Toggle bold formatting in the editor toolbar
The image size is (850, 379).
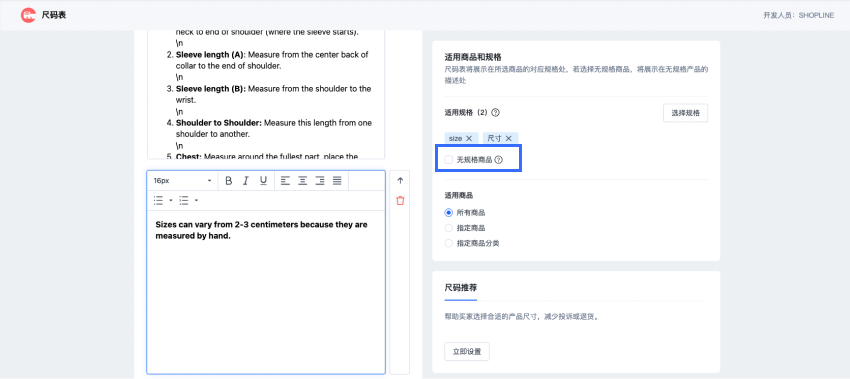229,181
